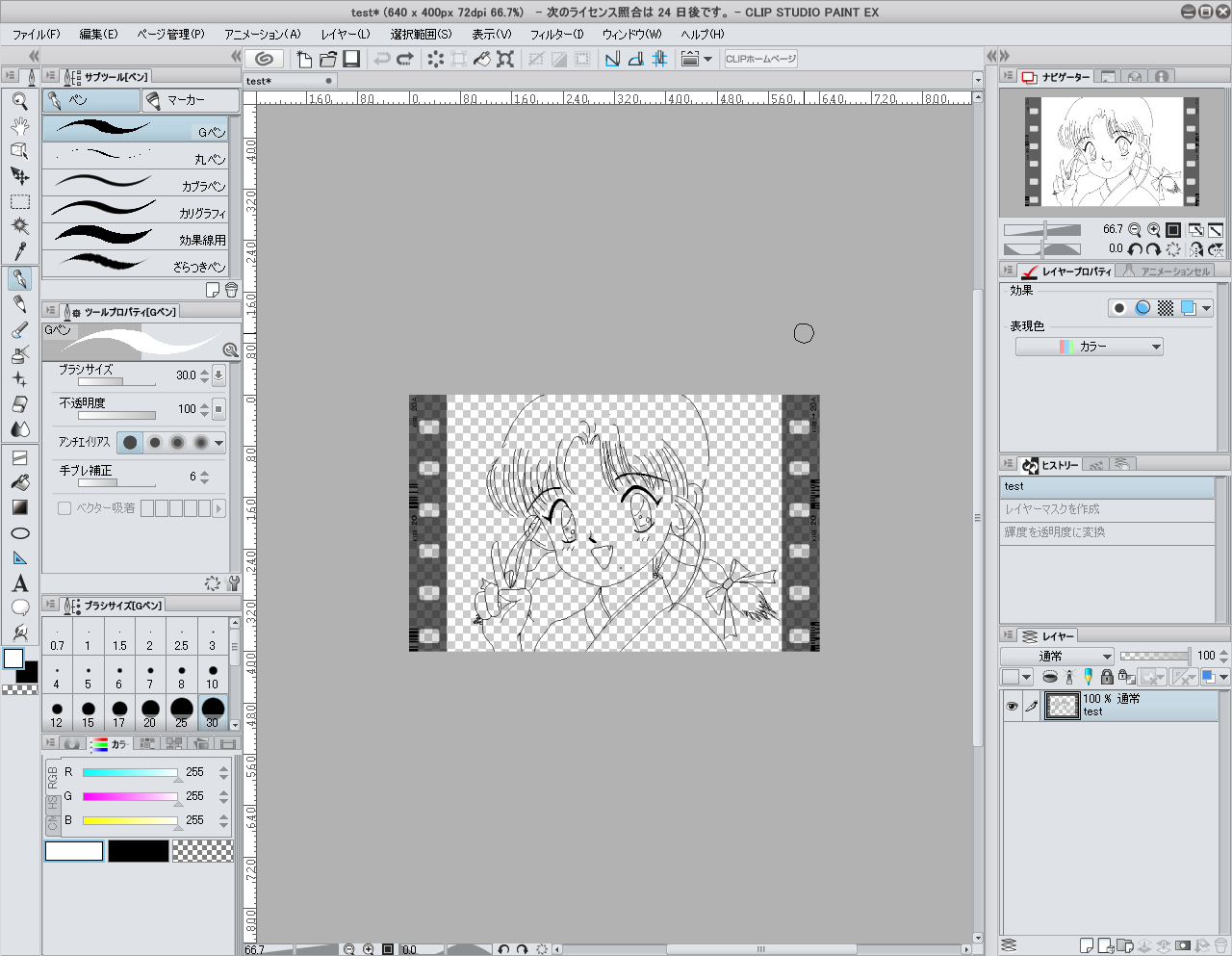Switch to the マーカー sub tool tab
The height and width of the screenshot is (956, 1232).
point(189,100)
